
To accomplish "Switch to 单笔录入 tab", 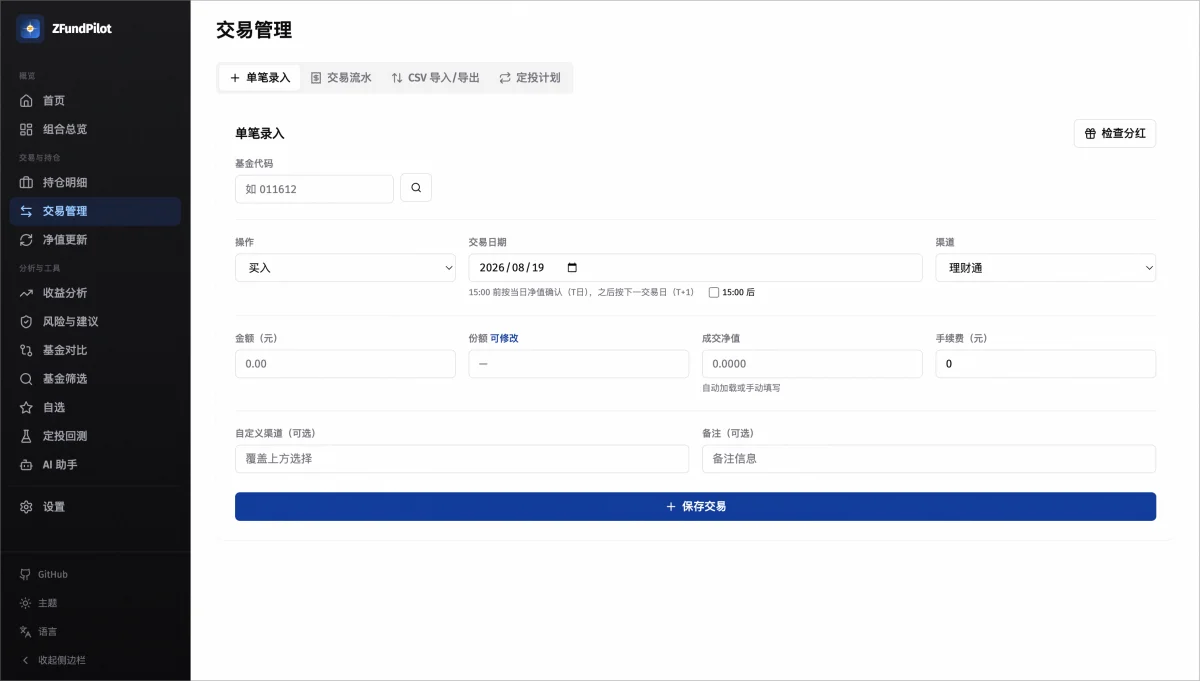I will click(x=260, y=78).
